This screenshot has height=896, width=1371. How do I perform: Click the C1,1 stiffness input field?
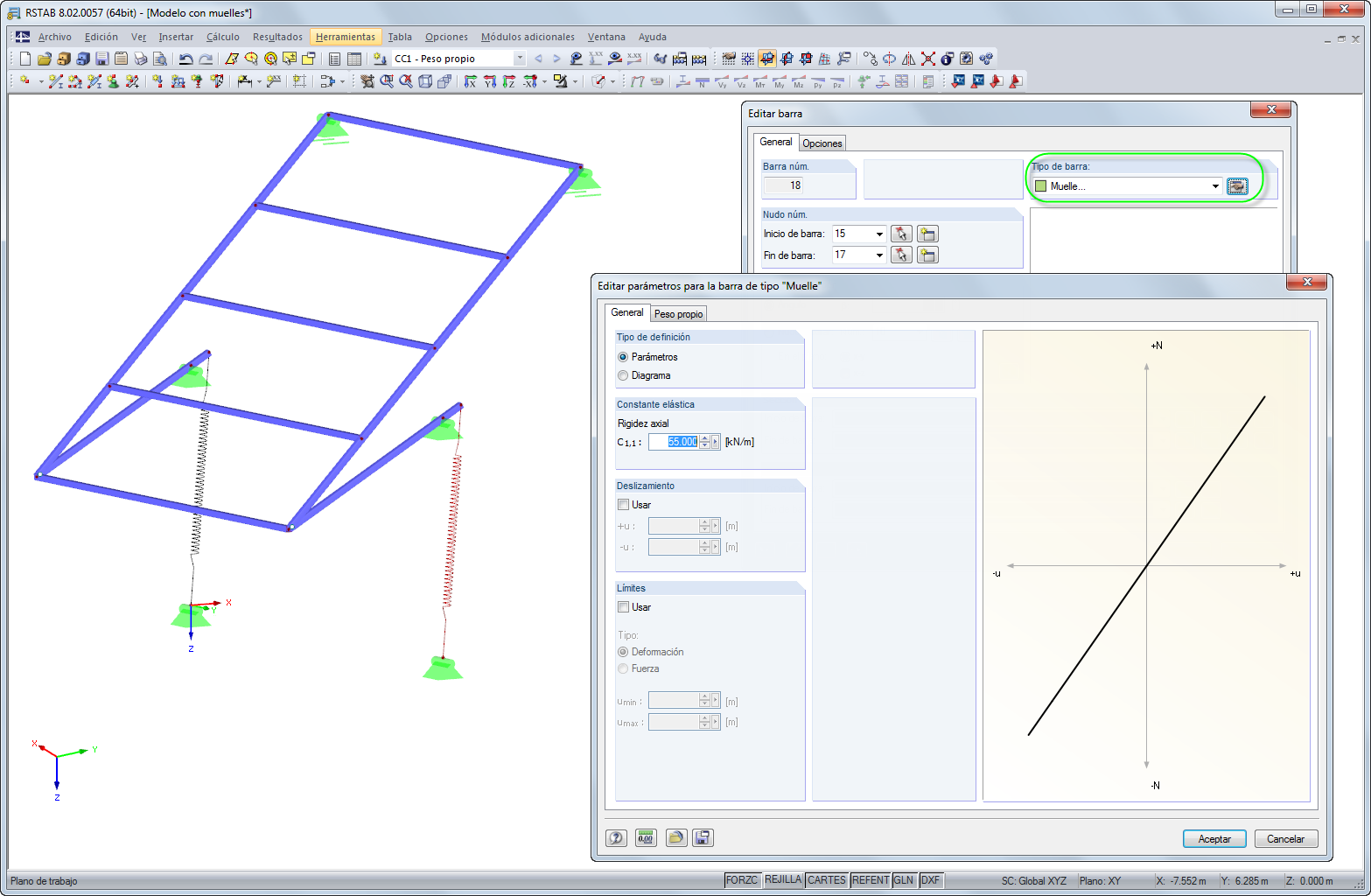674,442
